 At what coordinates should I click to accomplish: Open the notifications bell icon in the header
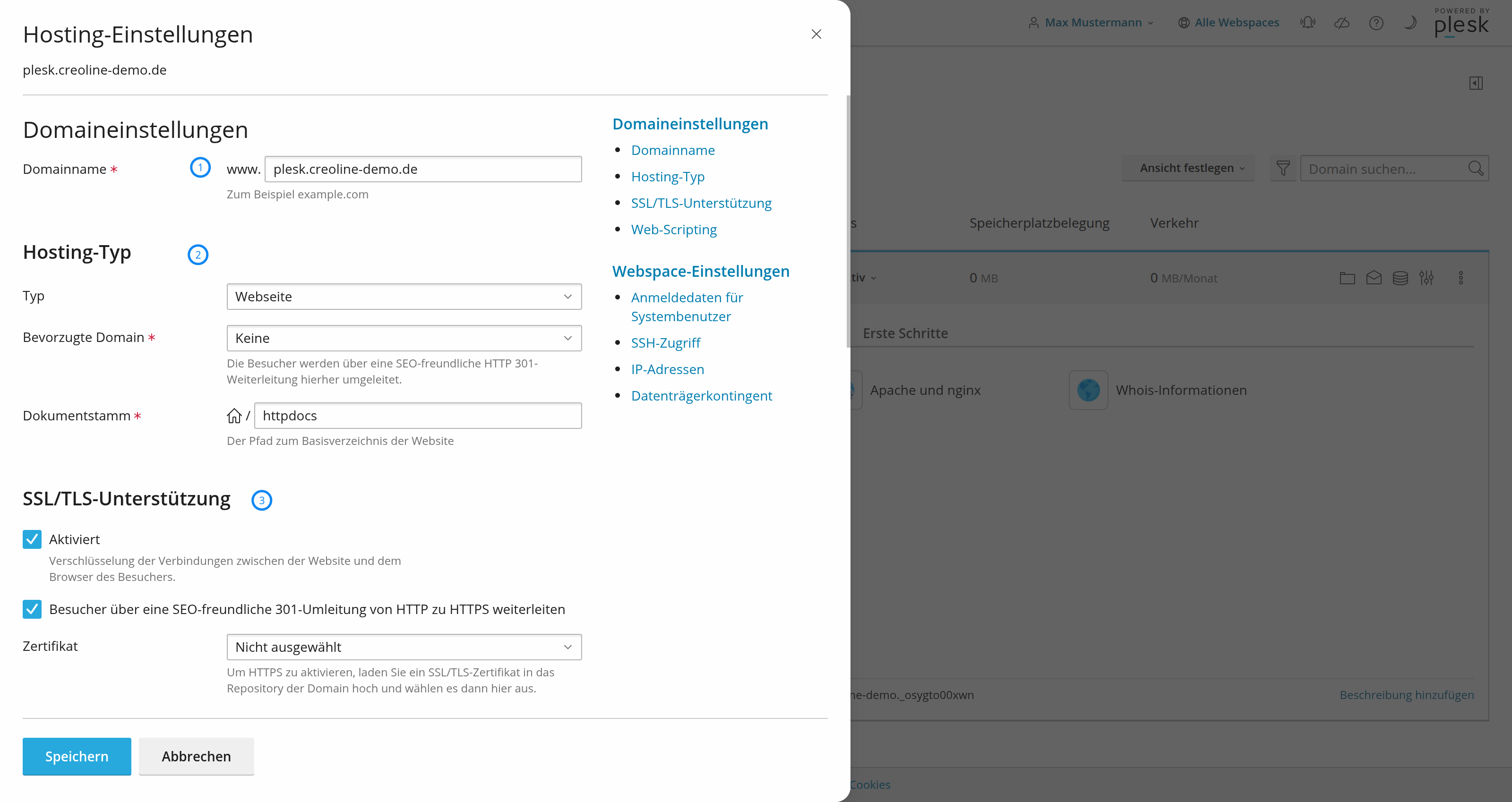1308,22
